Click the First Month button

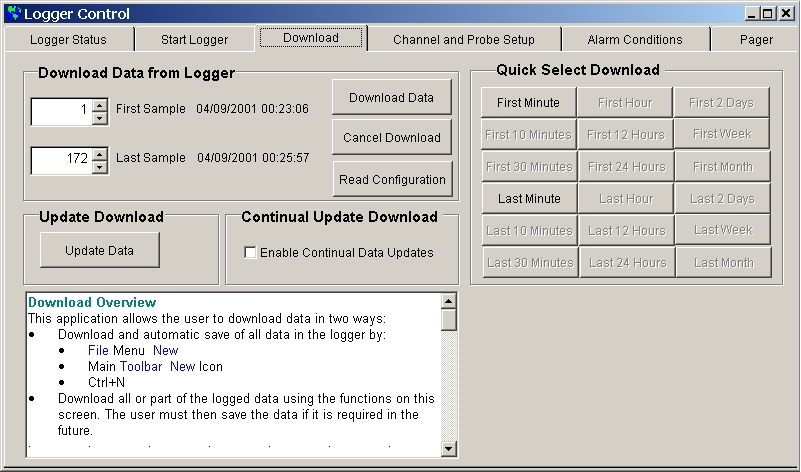pyautogui.click(x=722, y=167)
